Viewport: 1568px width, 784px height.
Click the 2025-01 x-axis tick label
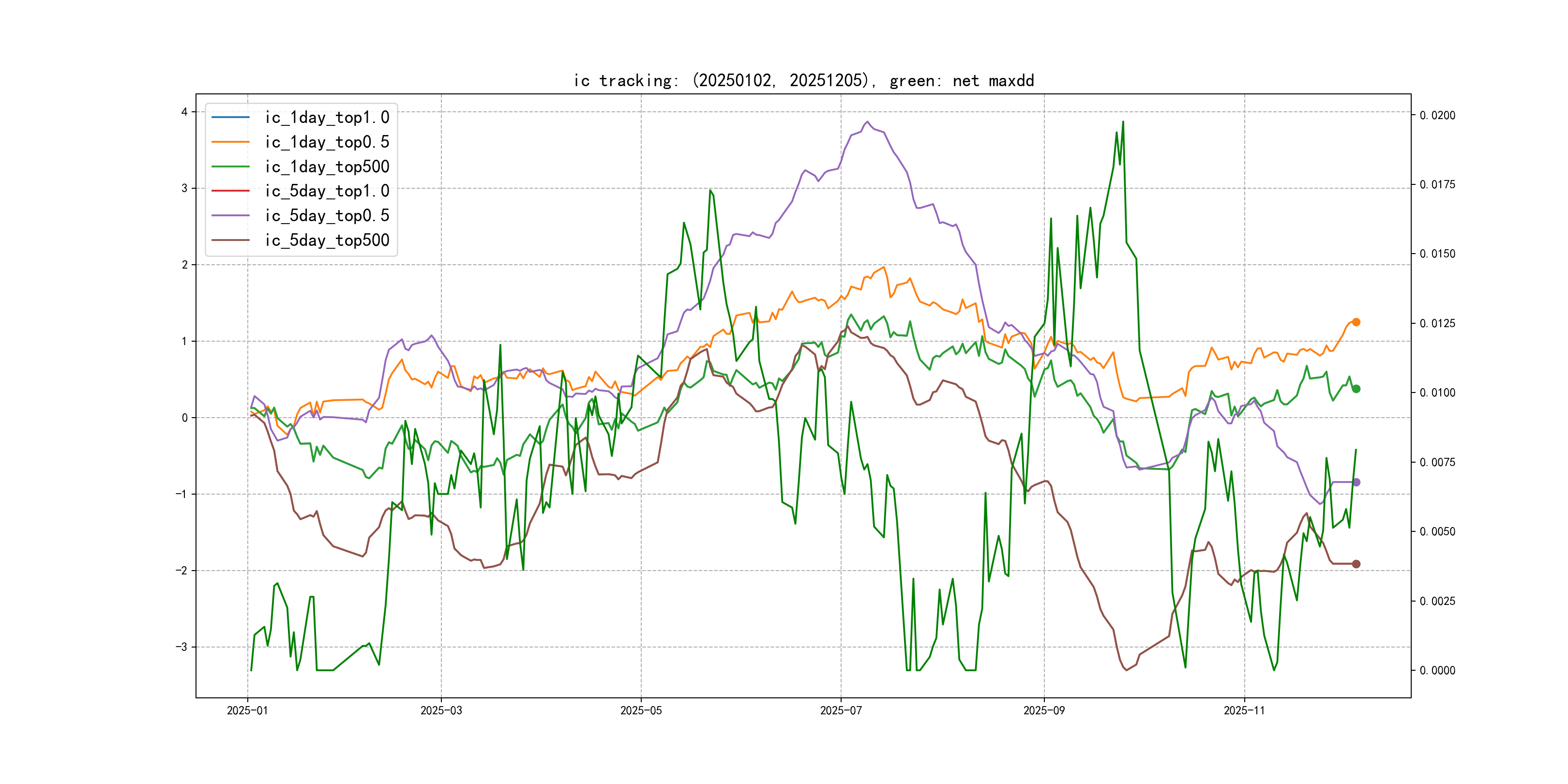(x=247, y=710)
